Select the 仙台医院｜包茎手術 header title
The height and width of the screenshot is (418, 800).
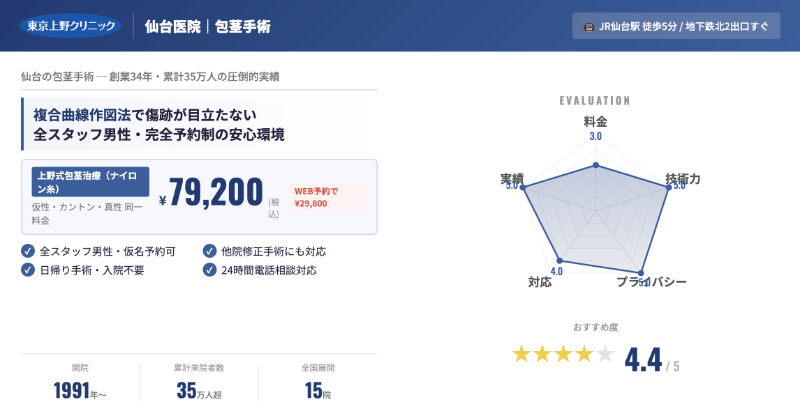point(207,26)
